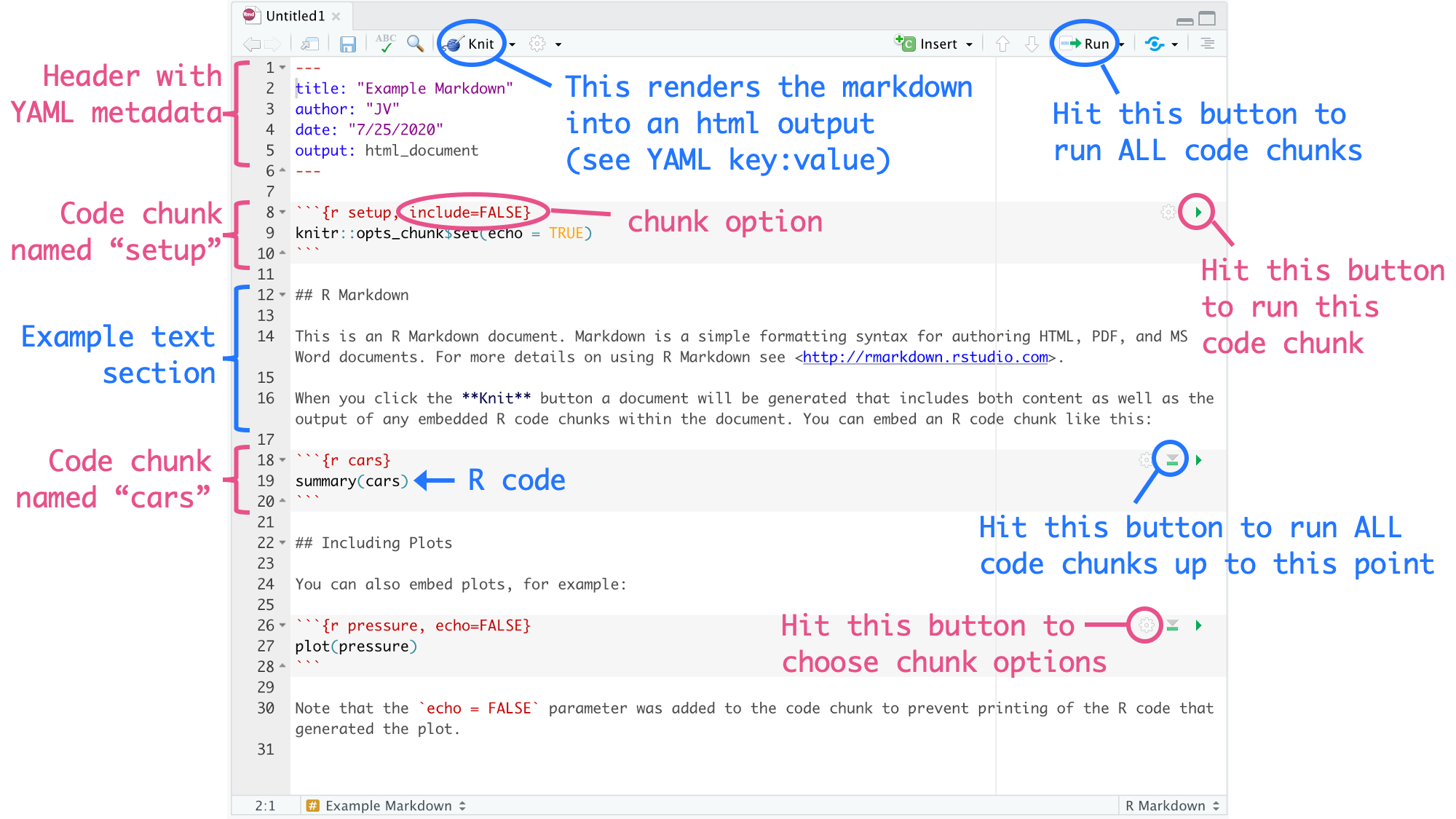Open the rmarkdown.rstudio.com link
The image size is (1456, 819).
925,357
